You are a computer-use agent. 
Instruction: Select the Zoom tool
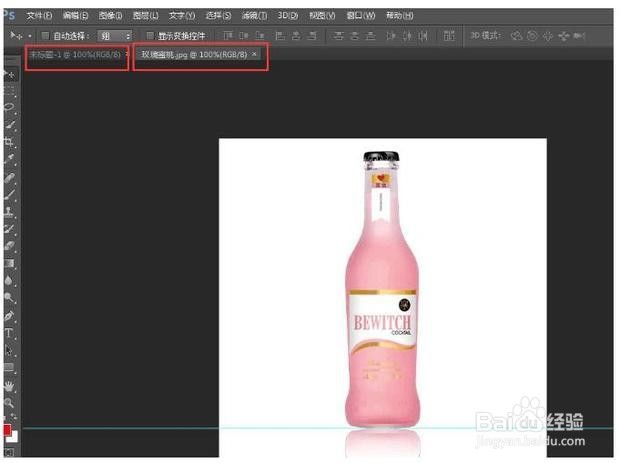point(9,403)
